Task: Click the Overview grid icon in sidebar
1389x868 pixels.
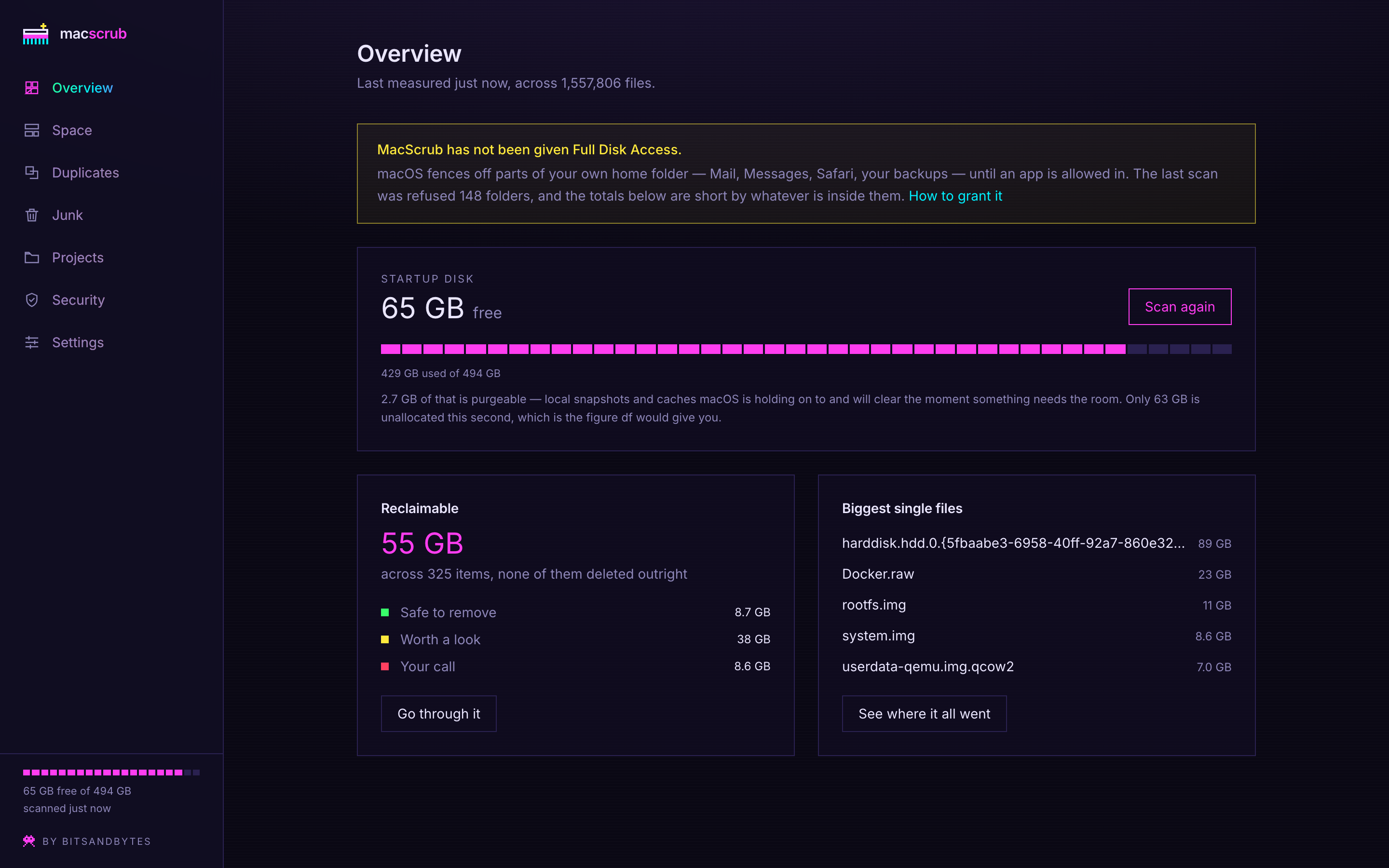Action: (x=31, y=88)
